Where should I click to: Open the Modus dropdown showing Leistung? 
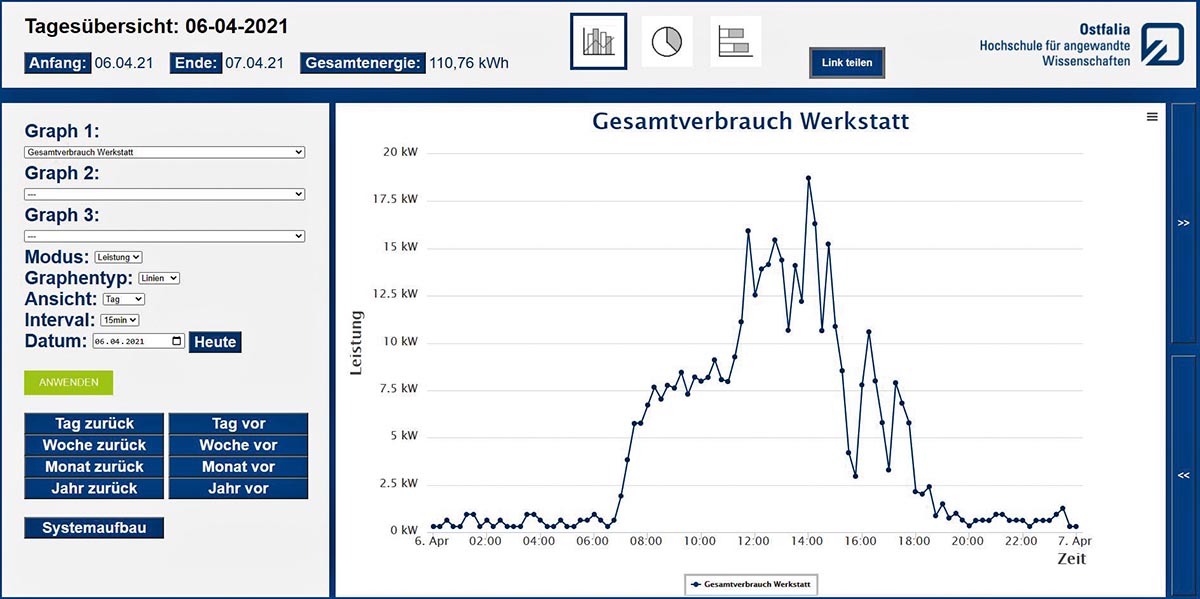(119, 257)
